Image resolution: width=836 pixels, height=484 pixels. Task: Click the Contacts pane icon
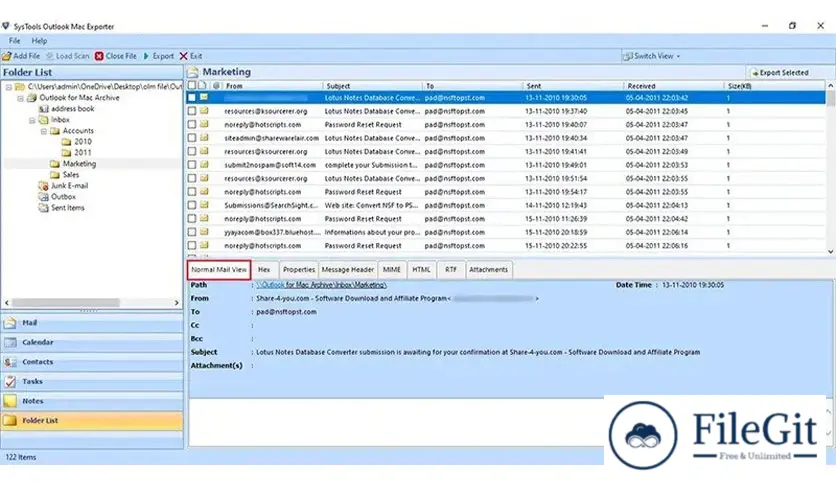[x=10, y=362]
